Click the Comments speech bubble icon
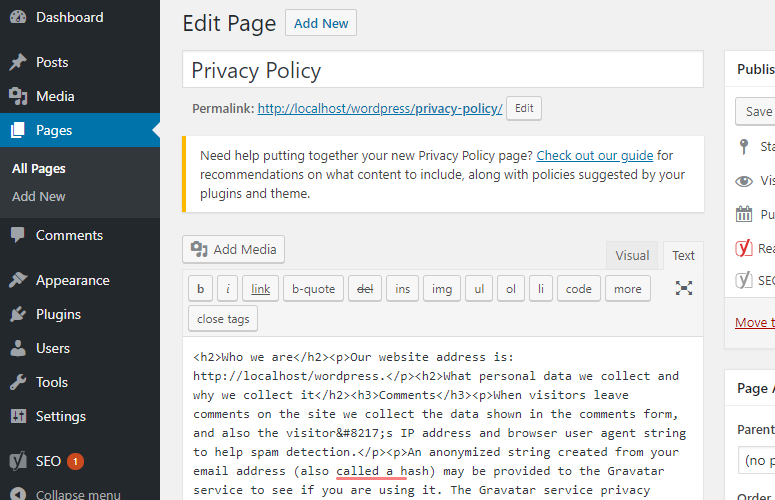This screenshot has height=500, width=775. tap(18, 235)
